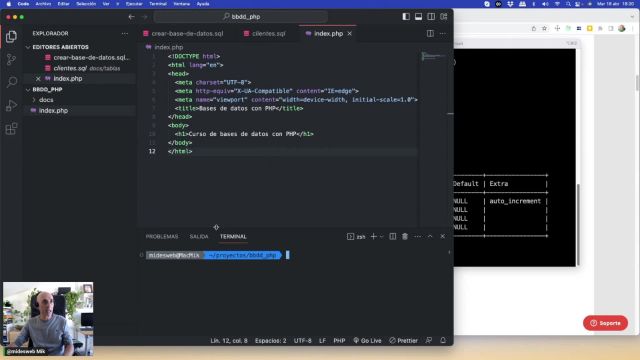
Task: Click the zsh terminal shell label
Action: click(x=356, y=237)
